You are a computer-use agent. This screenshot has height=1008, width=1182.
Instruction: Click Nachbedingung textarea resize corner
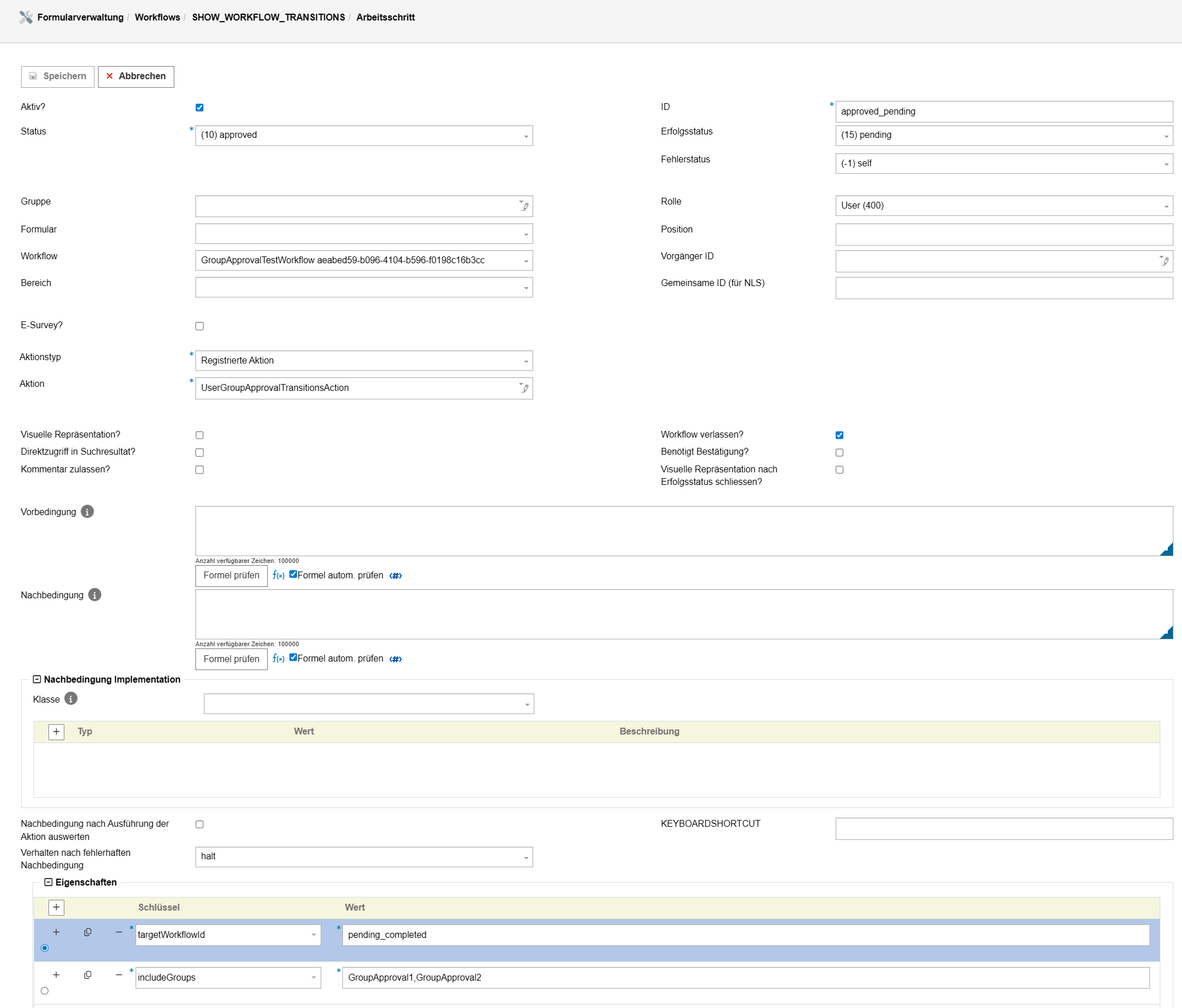tap(1168, 633)
